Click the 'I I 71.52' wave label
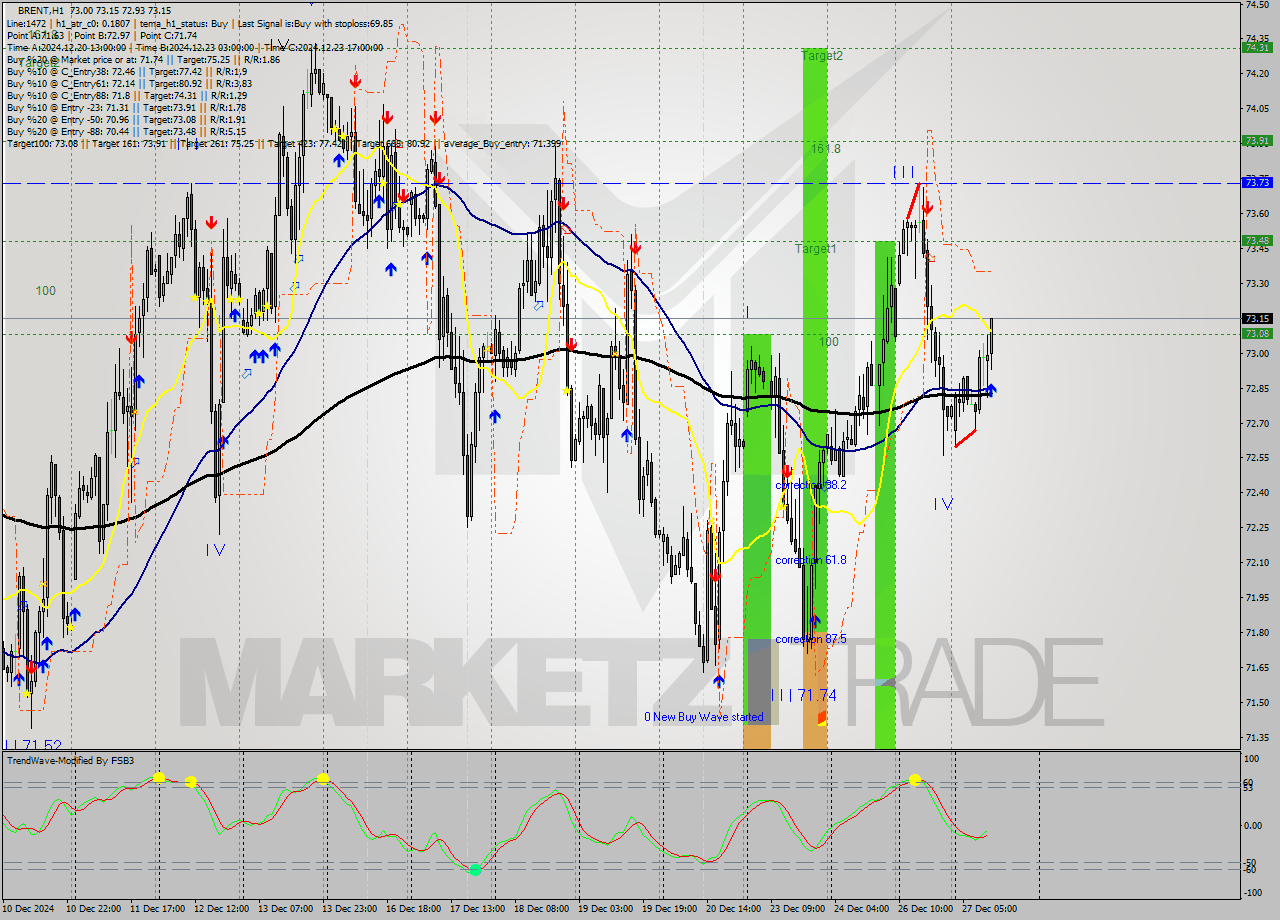The image size is (1280, 920). coord(33,745)
